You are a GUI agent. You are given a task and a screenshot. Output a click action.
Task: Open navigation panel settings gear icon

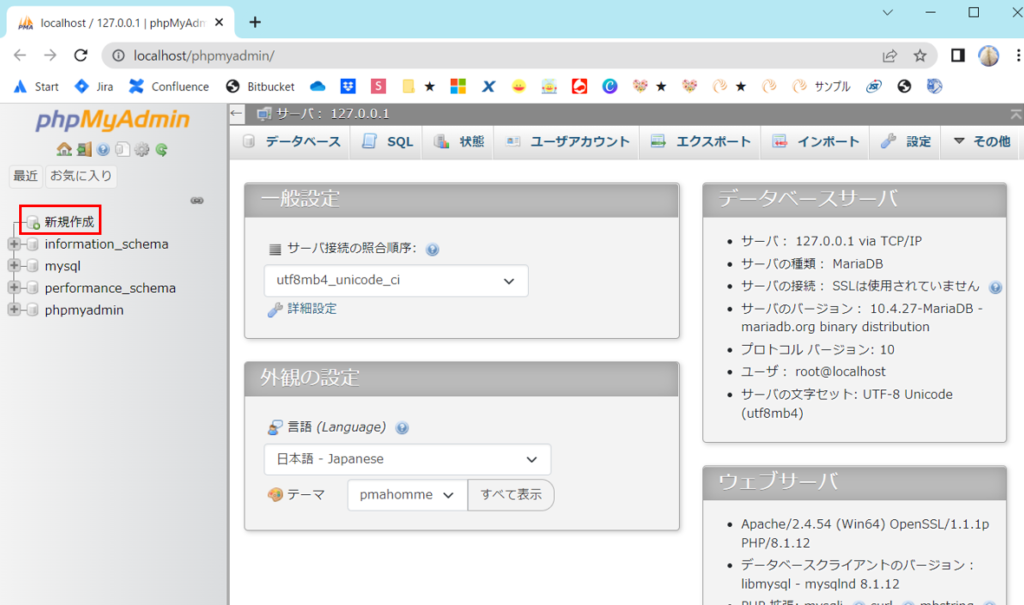point(142,150)
